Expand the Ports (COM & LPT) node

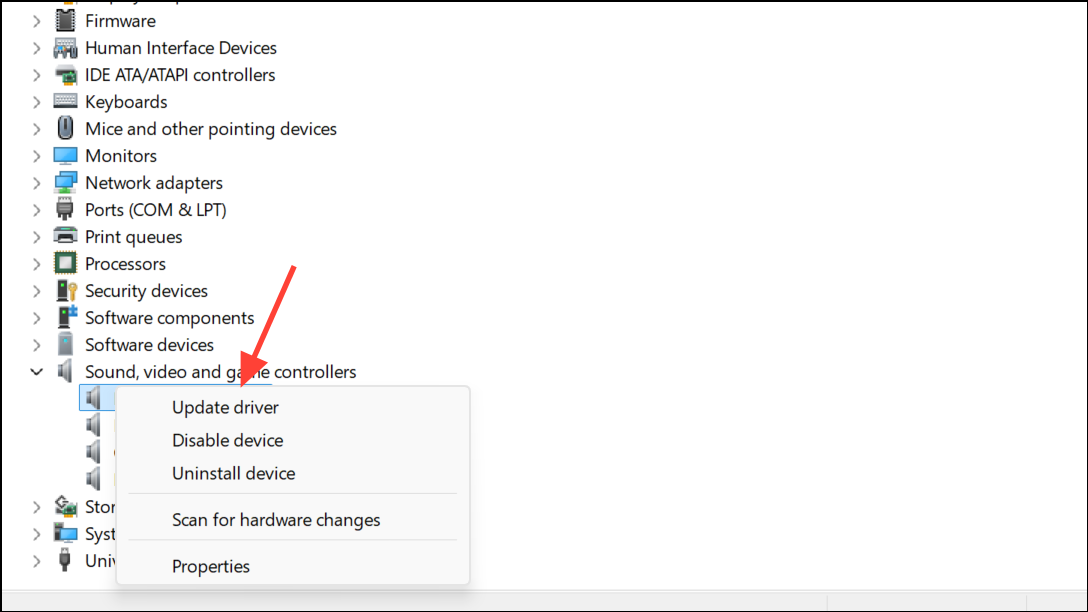(36, 210)
